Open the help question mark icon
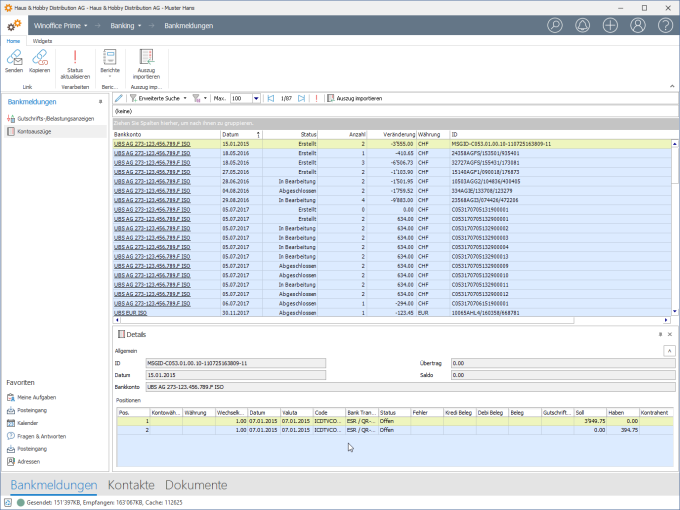The image size is (680, 510). [x=664, y=25]
